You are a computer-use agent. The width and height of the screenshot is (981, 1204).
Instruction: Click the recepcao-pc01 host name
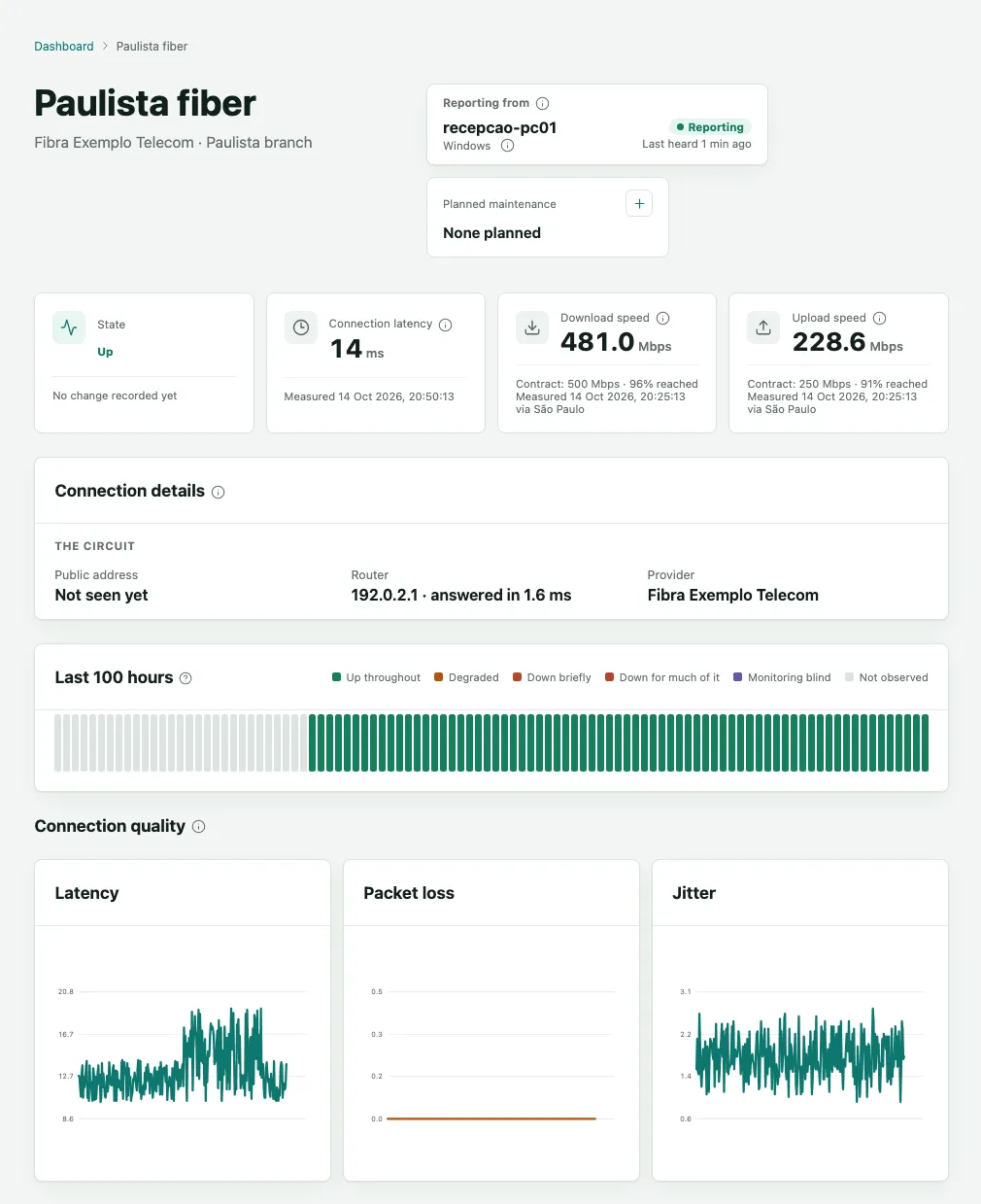coord(499,127)
